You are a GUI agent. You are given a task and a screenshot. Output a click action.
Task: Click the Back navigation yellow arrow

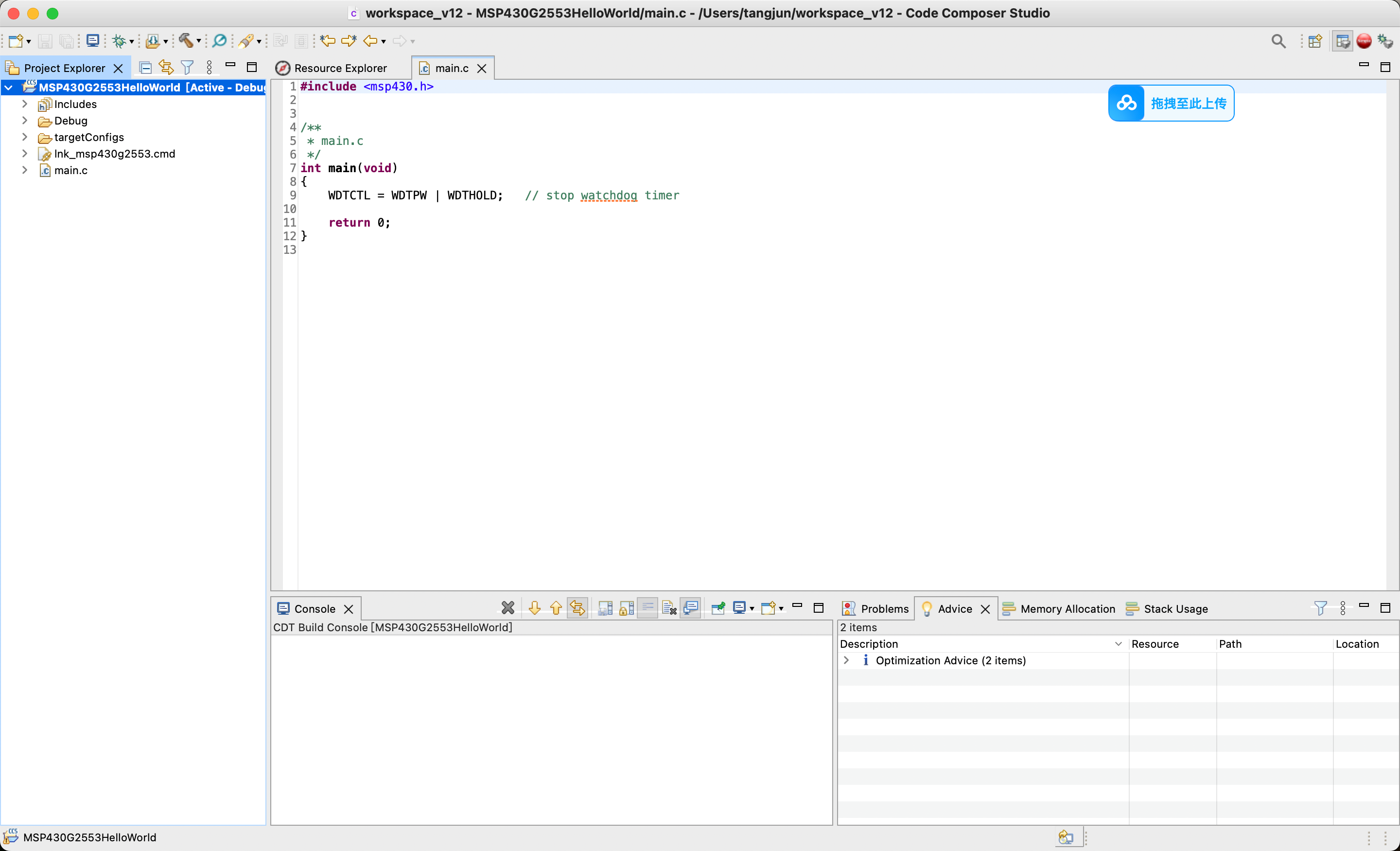click(370, 41)
